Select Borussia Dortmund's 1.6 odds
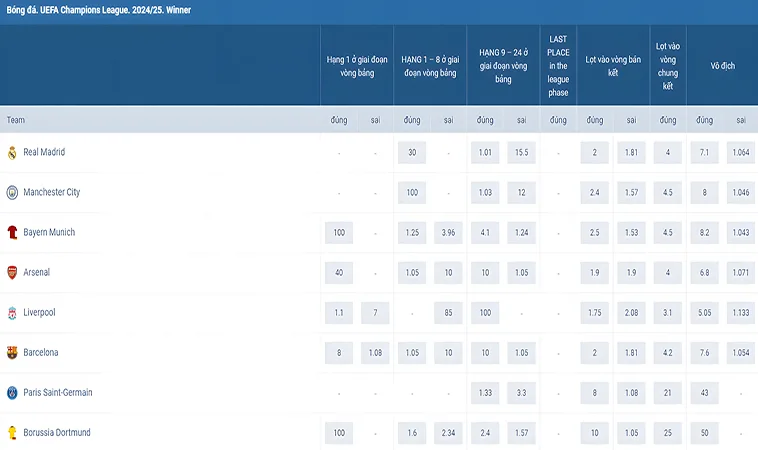Viewport: 758px width, 450px height. (412, 434)
